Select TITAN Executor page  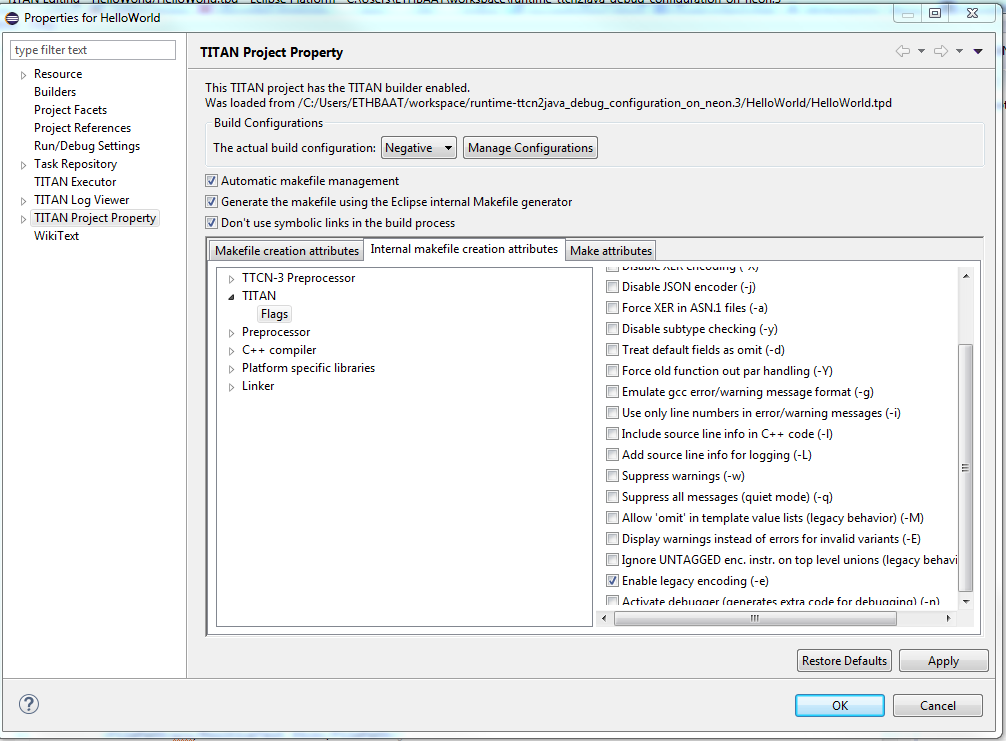point(75,182)
